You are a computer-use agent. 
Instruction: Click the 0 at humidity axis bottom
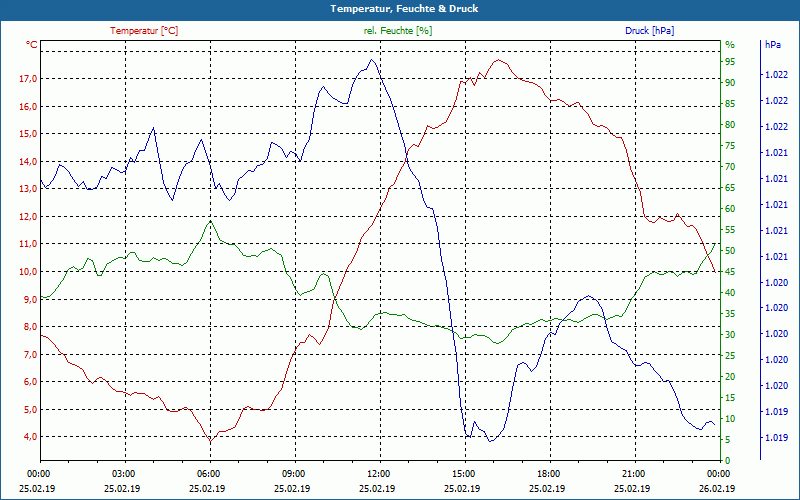pos(728,461)
